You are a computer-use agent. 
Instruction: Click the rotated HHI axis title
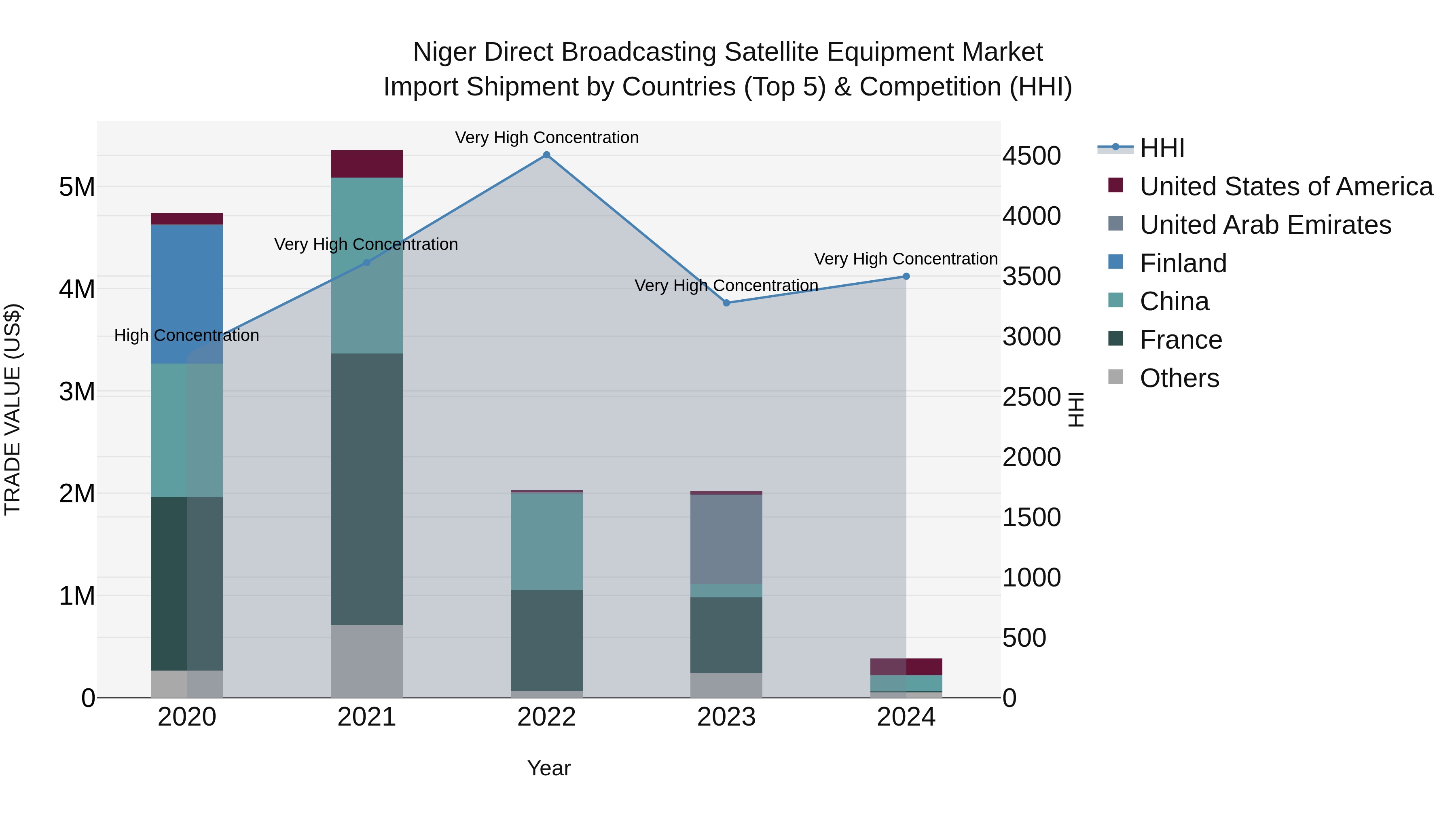click(1076, 409)
